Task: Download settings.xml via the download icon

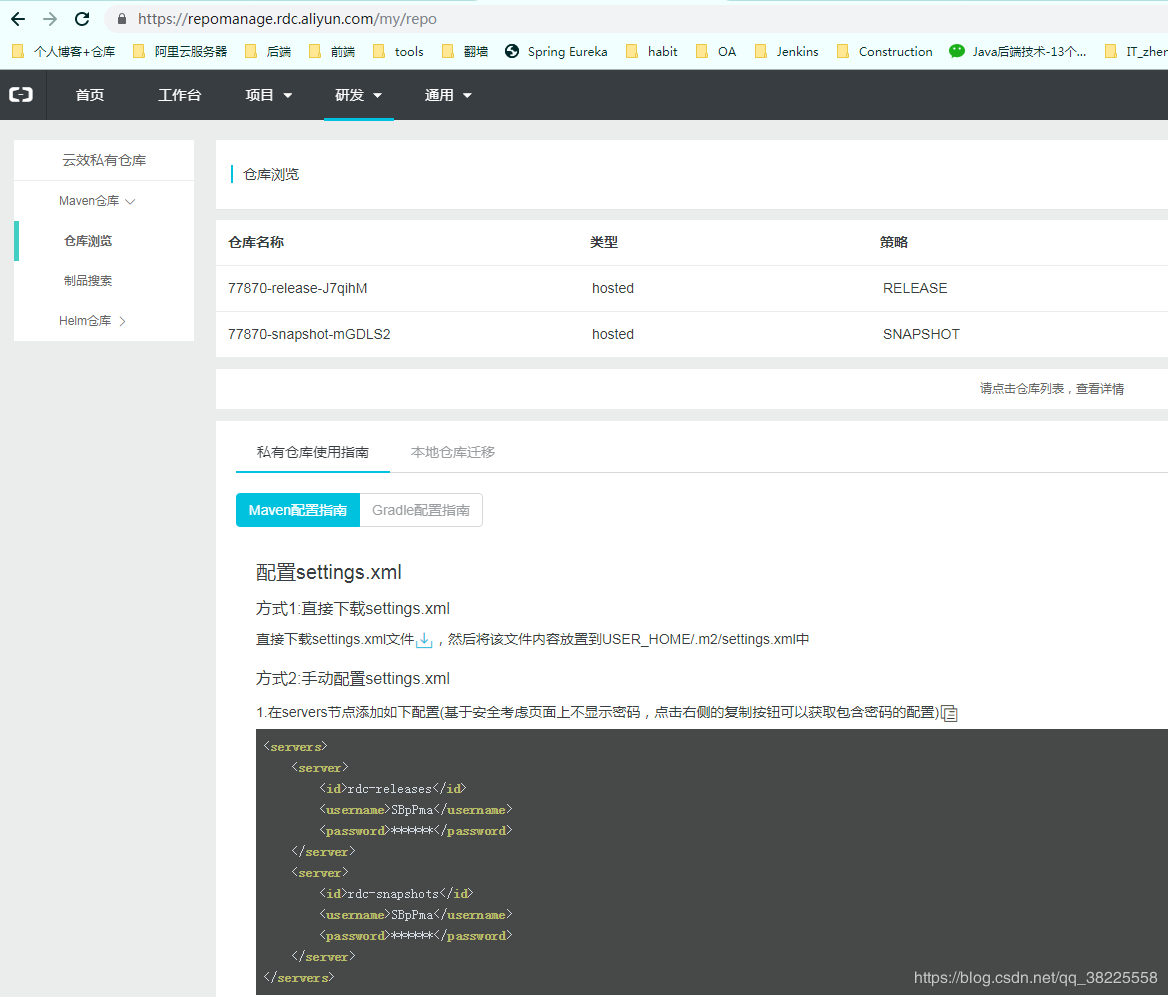Action: 424,639
